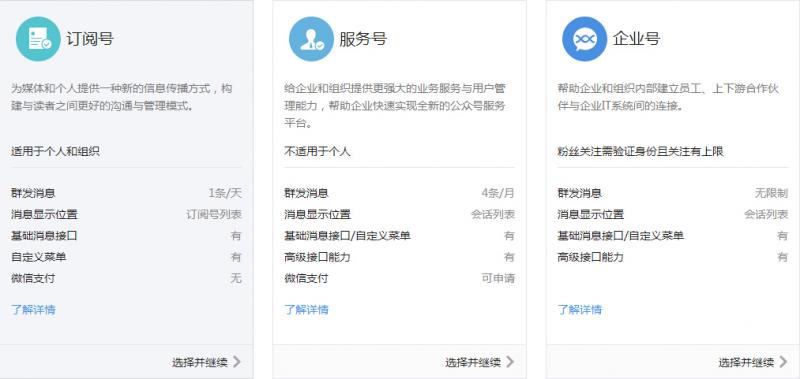Viewport: 800px width, 379px height.
Task: Click 消息显示位置 label in 订阅号 card
Action: [x=44, y=215]
